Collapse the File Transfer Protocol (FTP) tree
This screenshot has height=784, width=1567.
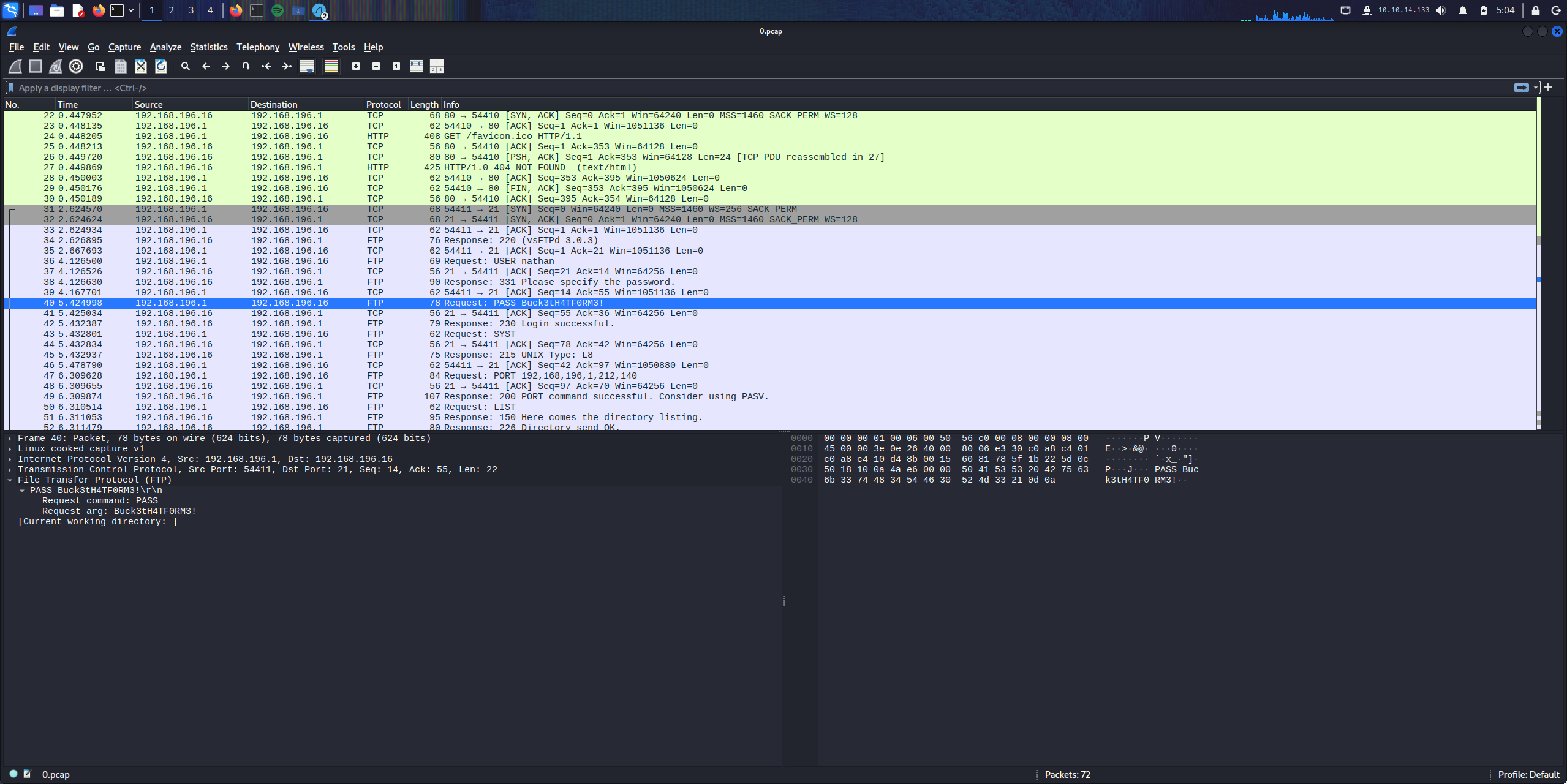point(10,480)
